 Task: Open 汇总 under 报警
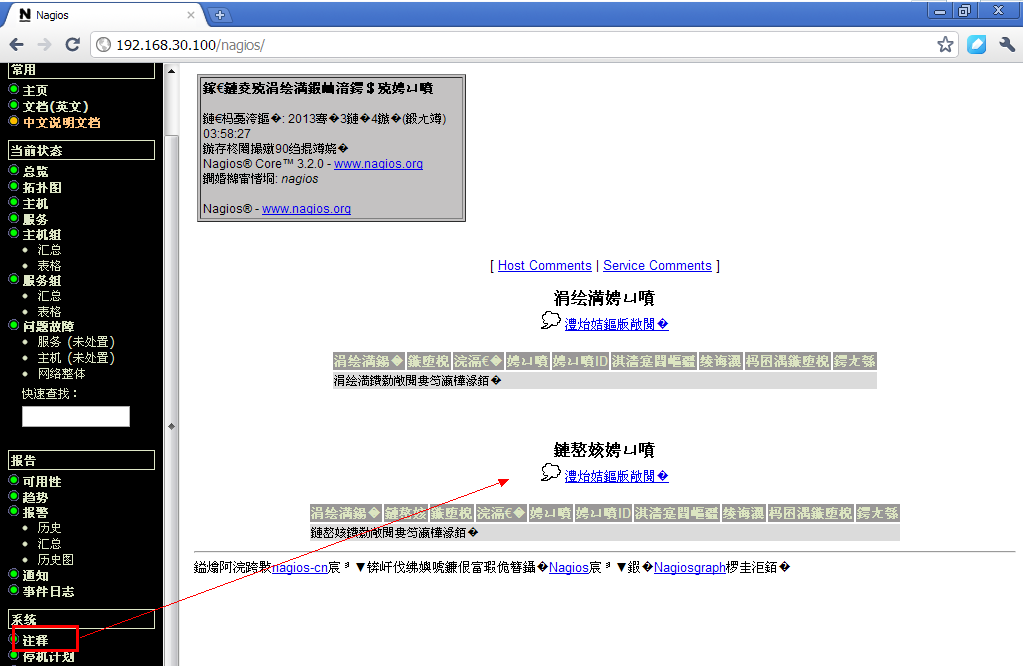tap(49, 543)
